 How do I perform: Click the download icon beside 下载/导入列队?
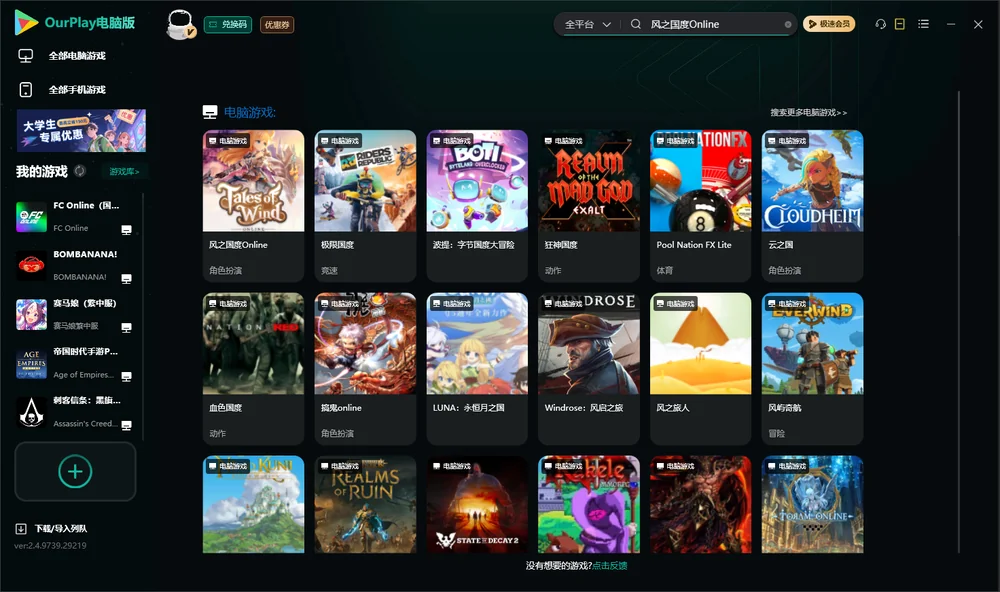(21, 528)
